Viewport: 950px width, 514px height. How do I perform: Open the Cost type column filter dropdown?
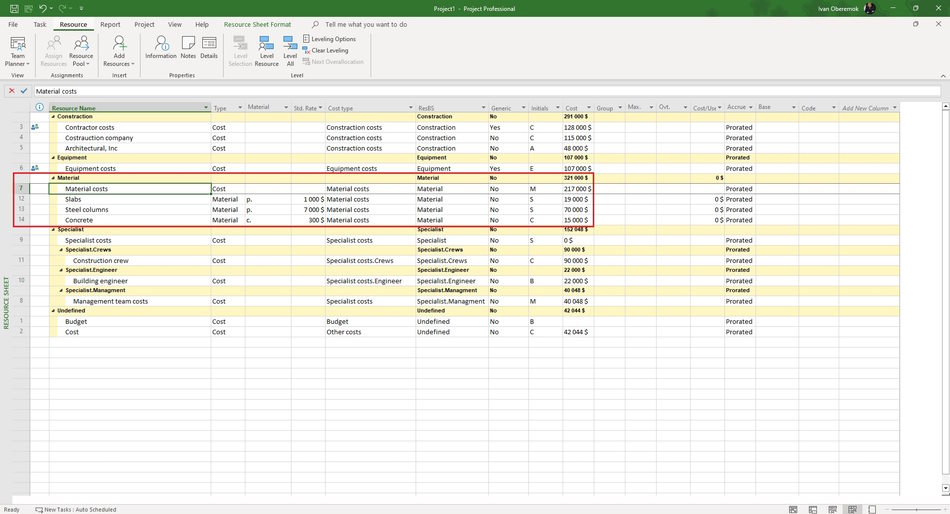point(411,108)
